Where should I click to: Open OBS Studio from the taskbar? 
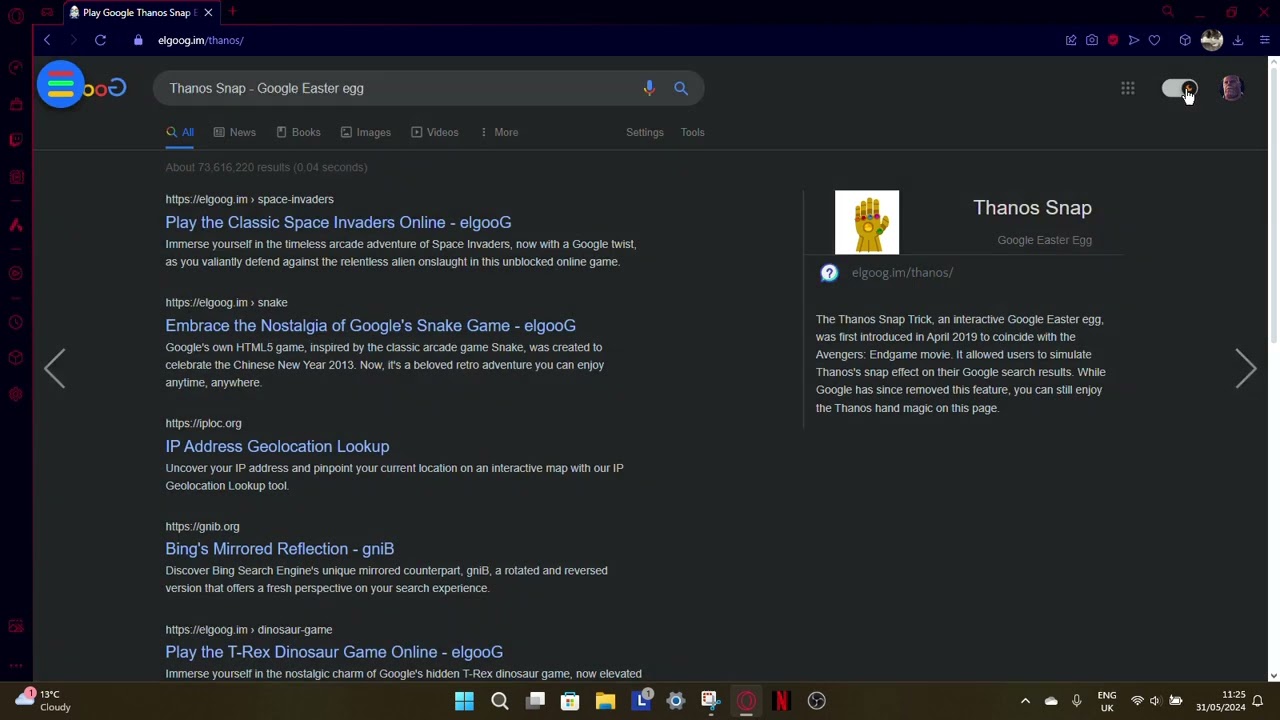[817, 701]
